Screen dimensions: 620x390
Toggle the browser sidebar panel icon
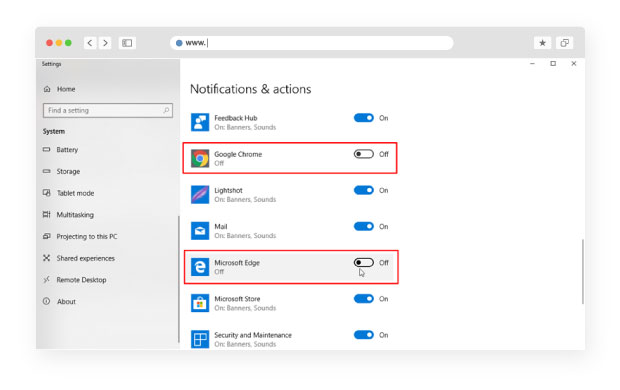(127, 43)
